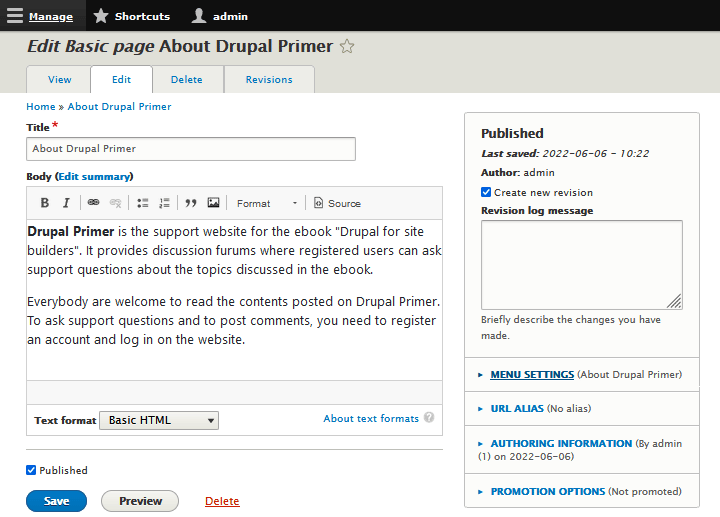This screenshot has width=720, height=517.
Task: Uncheck the Create new revision checkbox
Action: [x=486, y=192]
